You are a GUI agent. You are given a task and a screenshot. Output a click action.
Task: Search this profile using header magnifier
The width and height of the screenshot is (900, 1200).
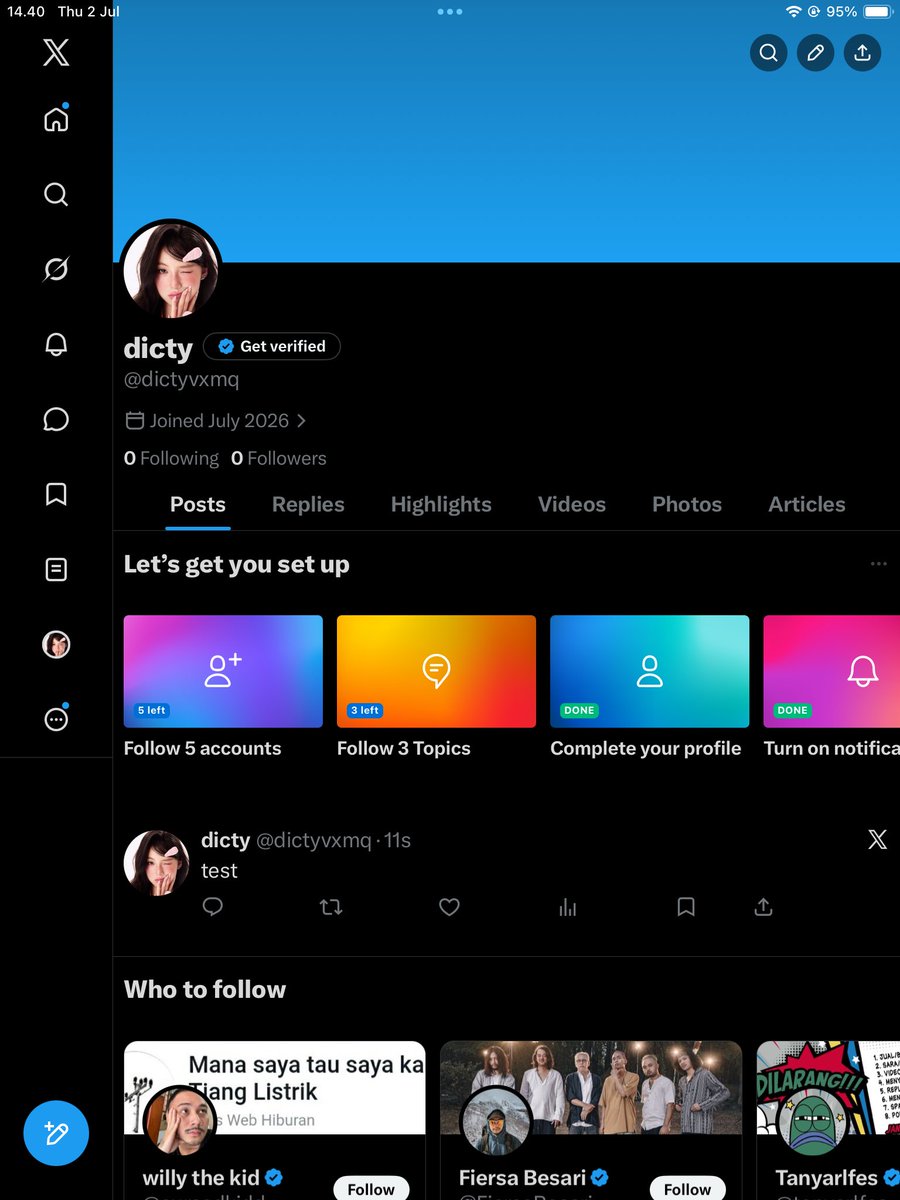(769, 53)
